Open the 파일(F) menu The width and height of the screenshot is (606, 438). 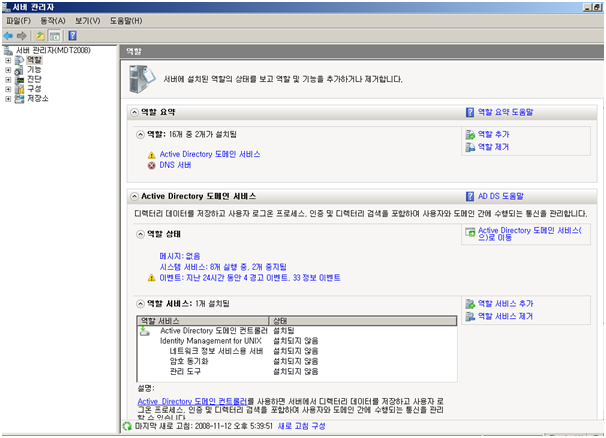(x=18, y=21)
